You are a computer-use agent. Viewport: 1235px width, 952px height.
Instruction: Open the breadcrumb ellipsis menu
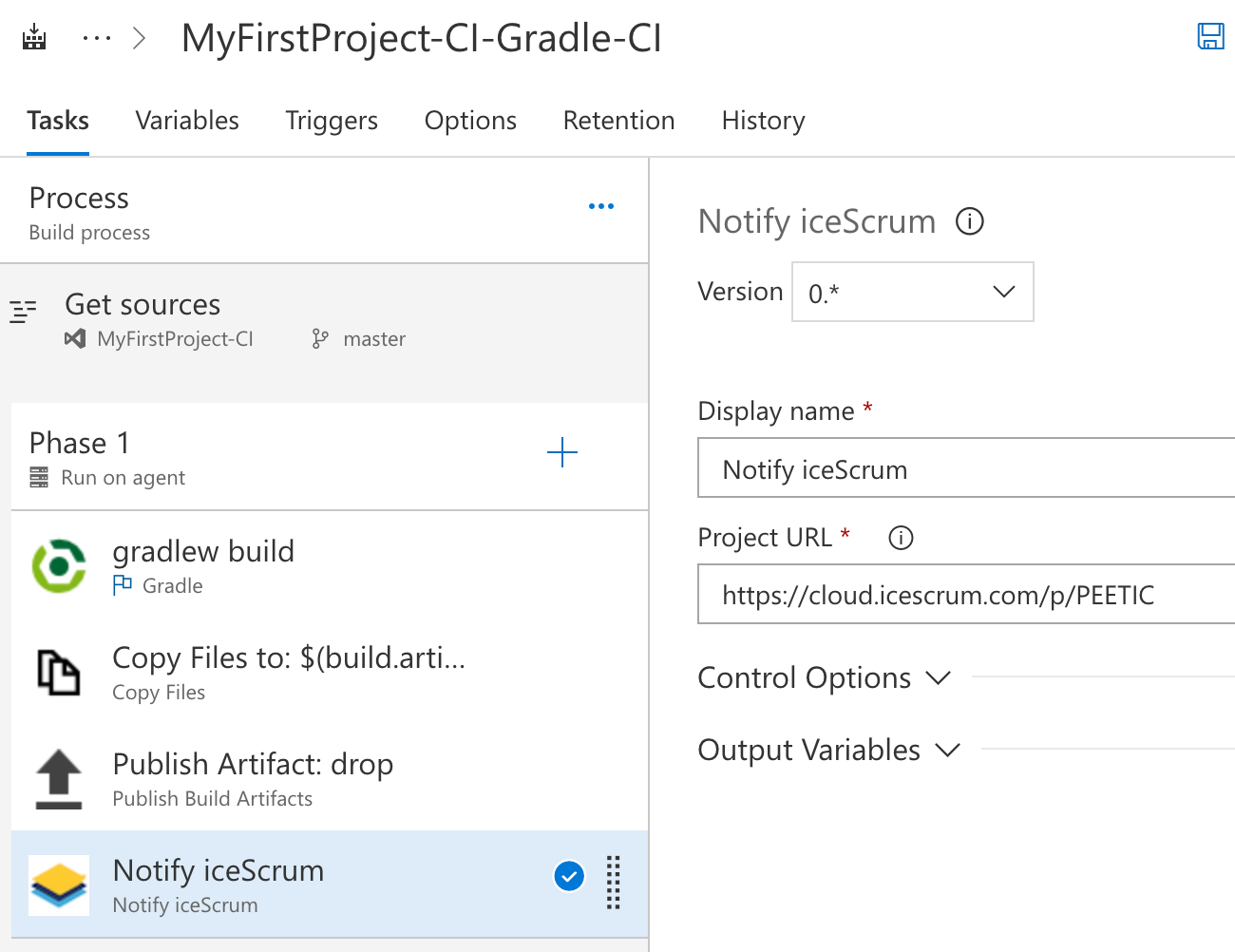tap(97, 38)
